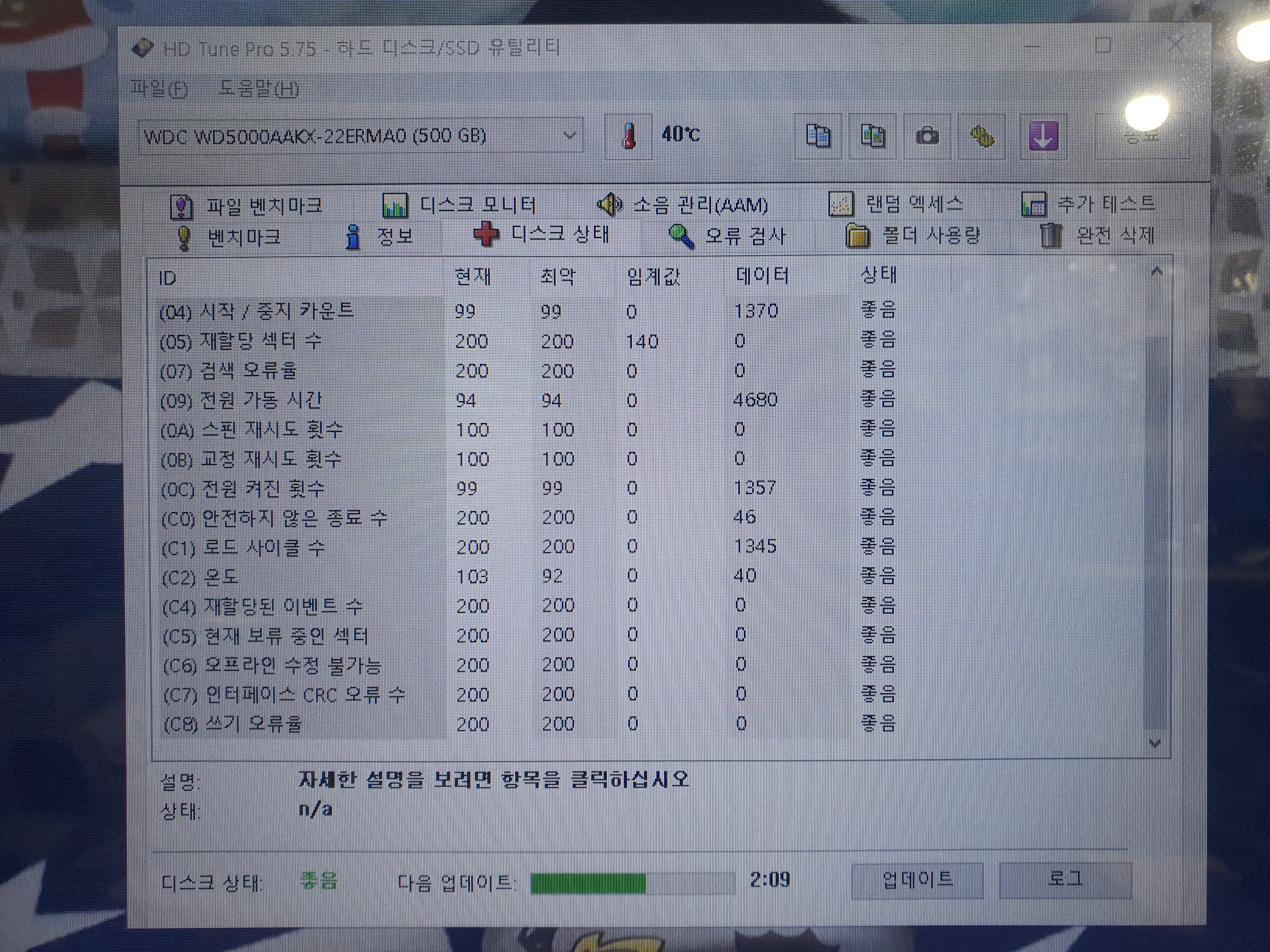Switch to the 디스크 모니터 tab
Viewport: 1270px width, 952px height.
[x=459, y=205]
